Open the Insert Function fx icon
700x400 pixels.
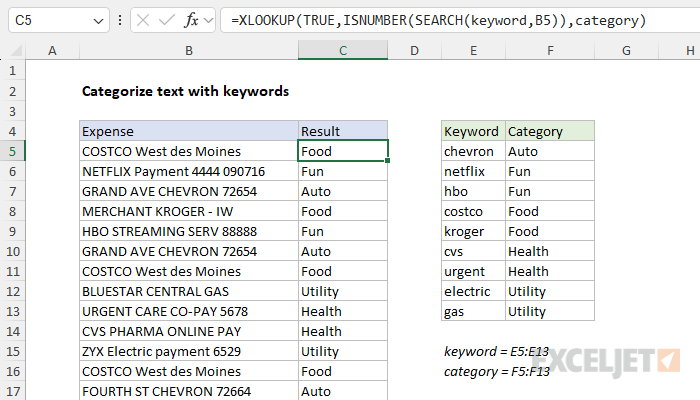[x=191, y=20]
